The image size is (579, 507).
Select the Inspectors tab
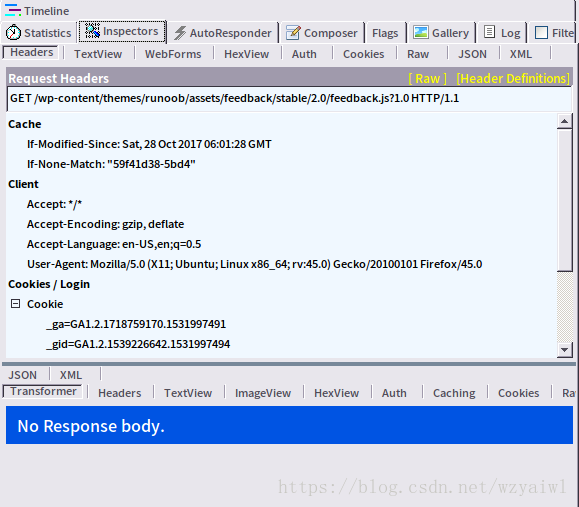(x=122, y=31)
